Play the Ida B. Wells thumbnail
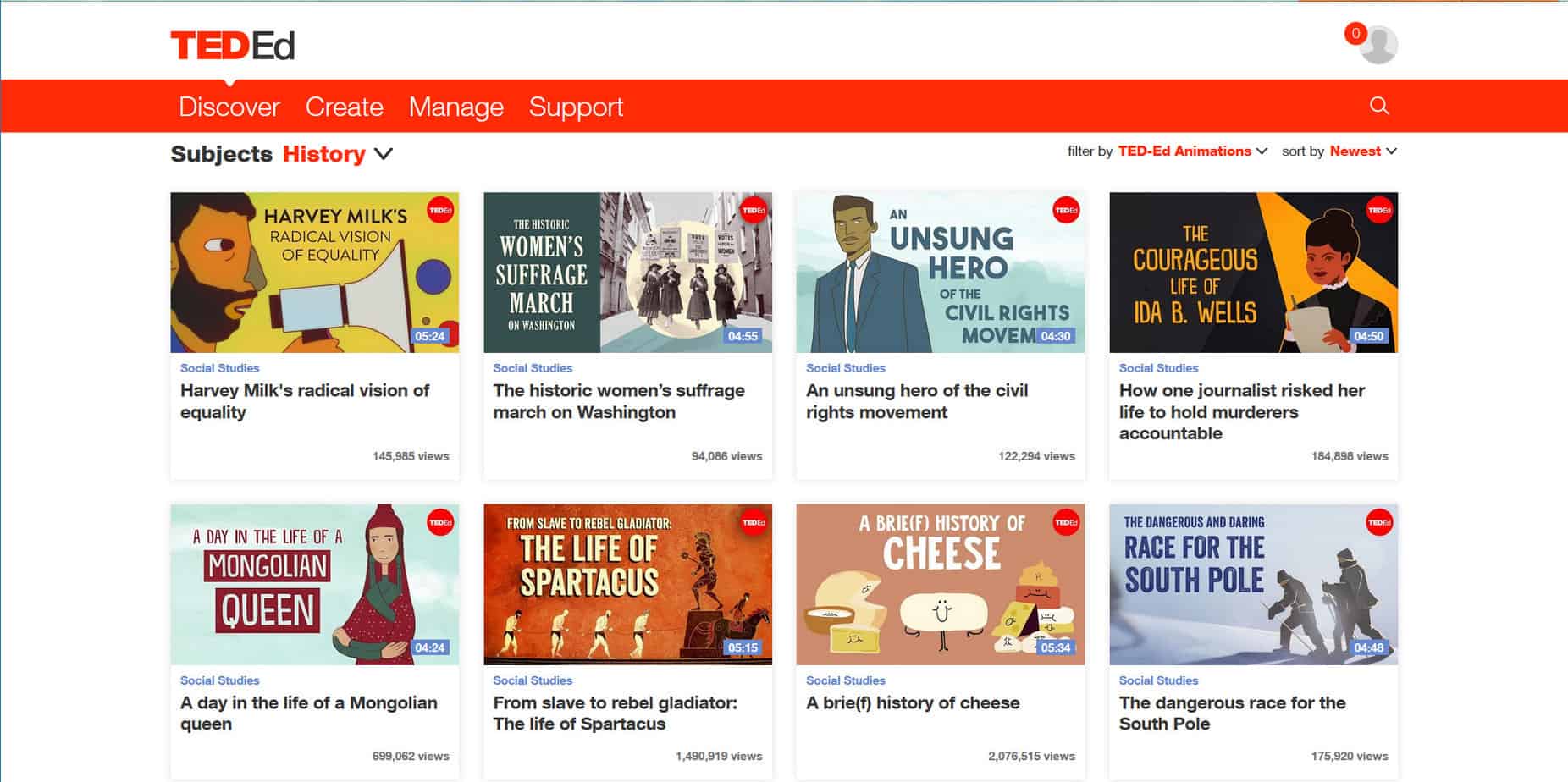 coord(1254,273)
